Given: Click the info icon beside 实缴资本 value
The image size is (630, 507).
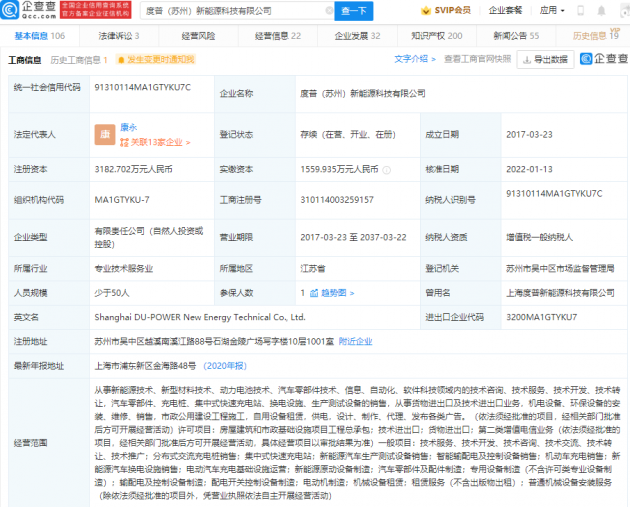Looking at the screenshot, I should coord(387,170).
